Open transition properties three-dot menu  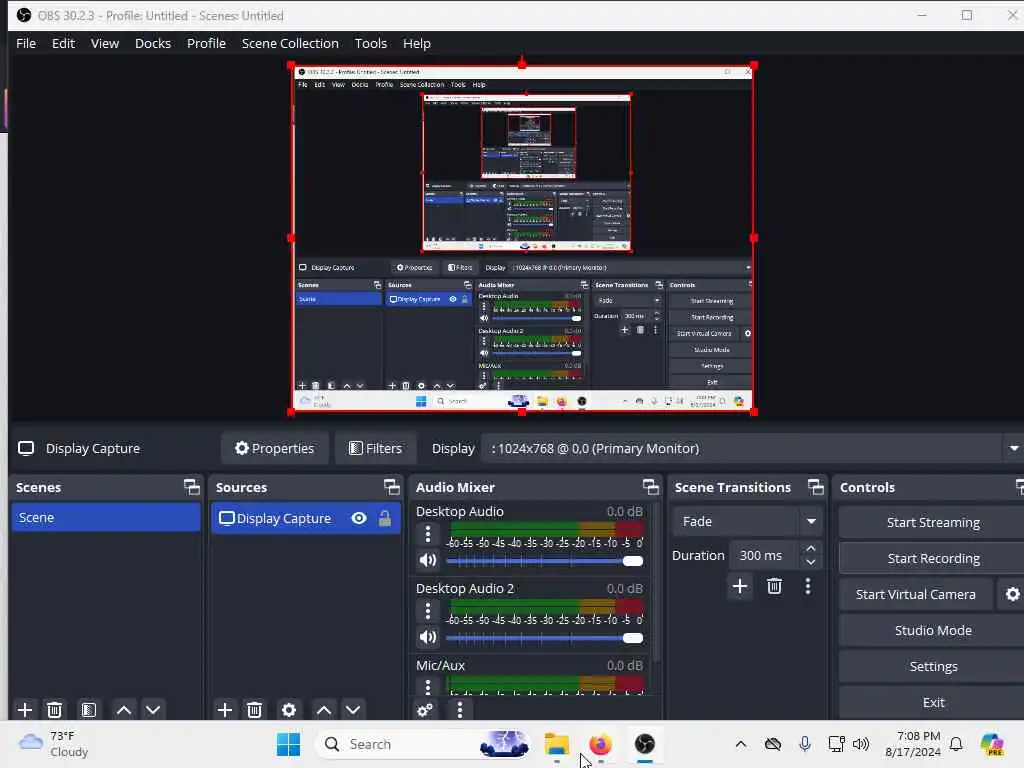coord(808,586)
